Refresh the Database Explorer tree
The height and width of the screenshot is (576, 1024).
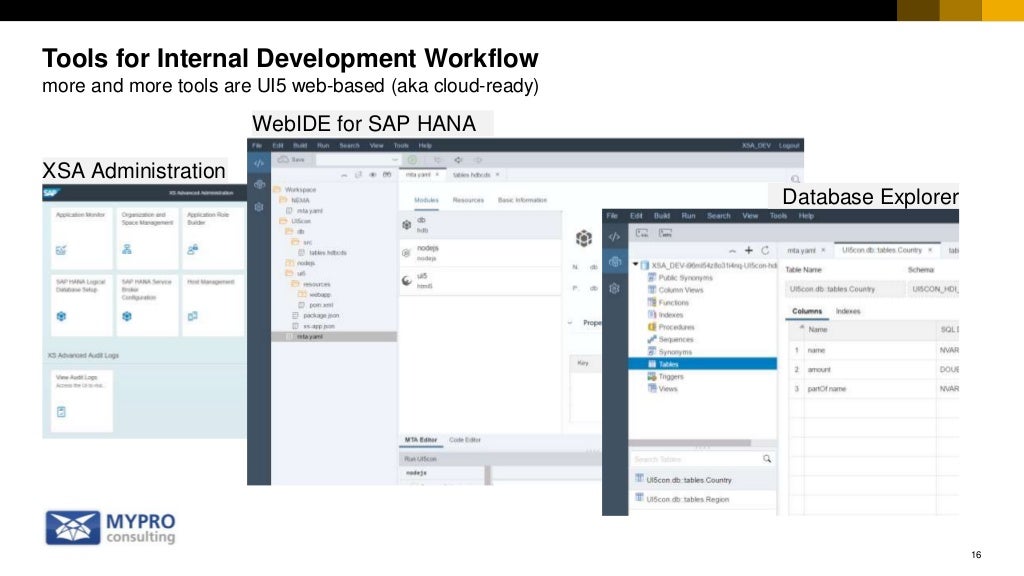click(x=765, y=250)
